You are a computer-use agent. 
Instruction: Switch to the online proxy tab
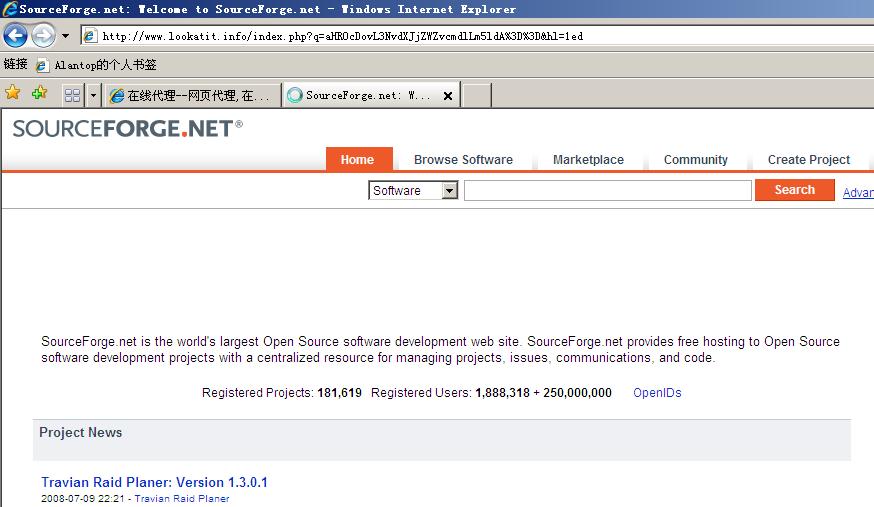pos(192,95)
